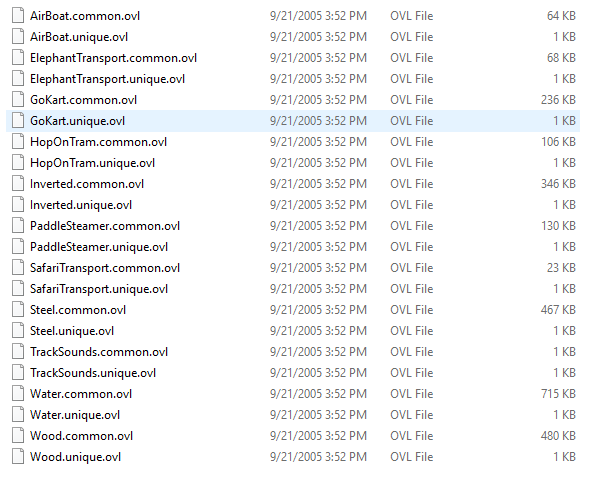Select the file name SafariTransport.common.ovl

105,268
